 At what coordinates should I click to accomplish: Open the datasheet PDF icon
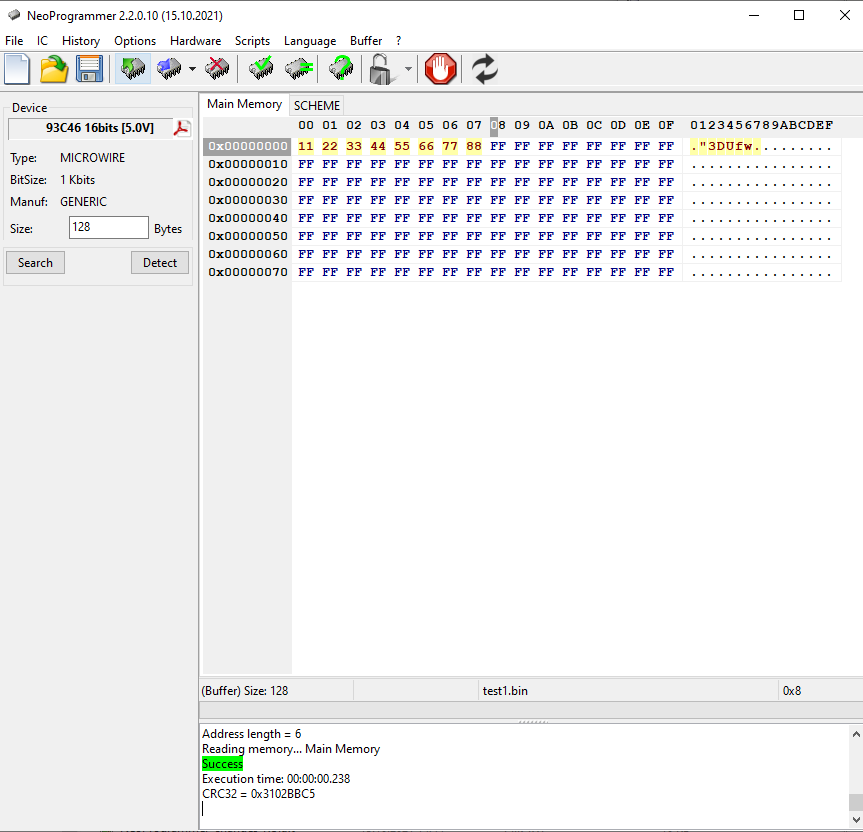[182, 128]
